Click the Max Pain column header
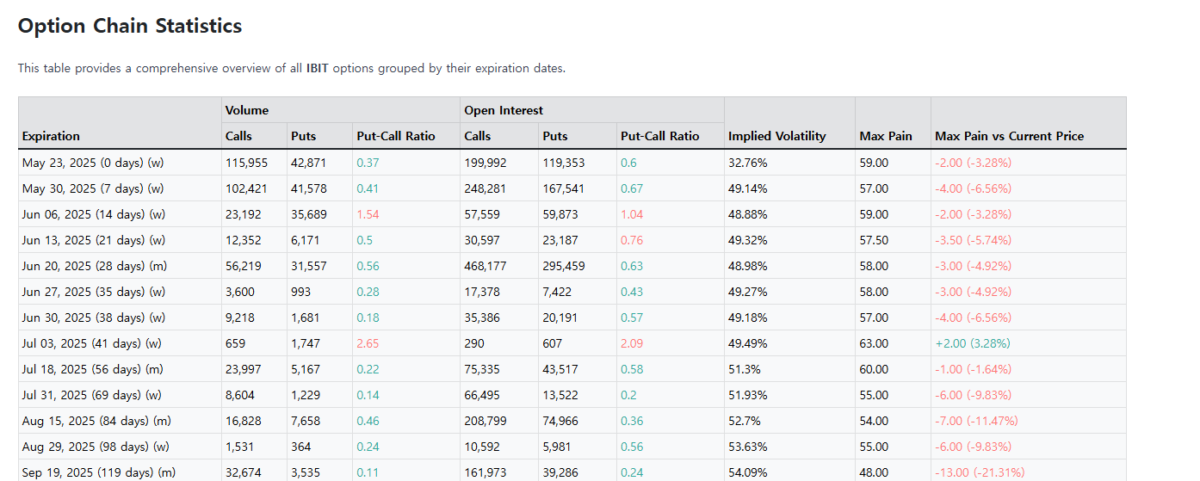Image resolution: width=1200 pixels, height=481 pixels. point(886,136)
